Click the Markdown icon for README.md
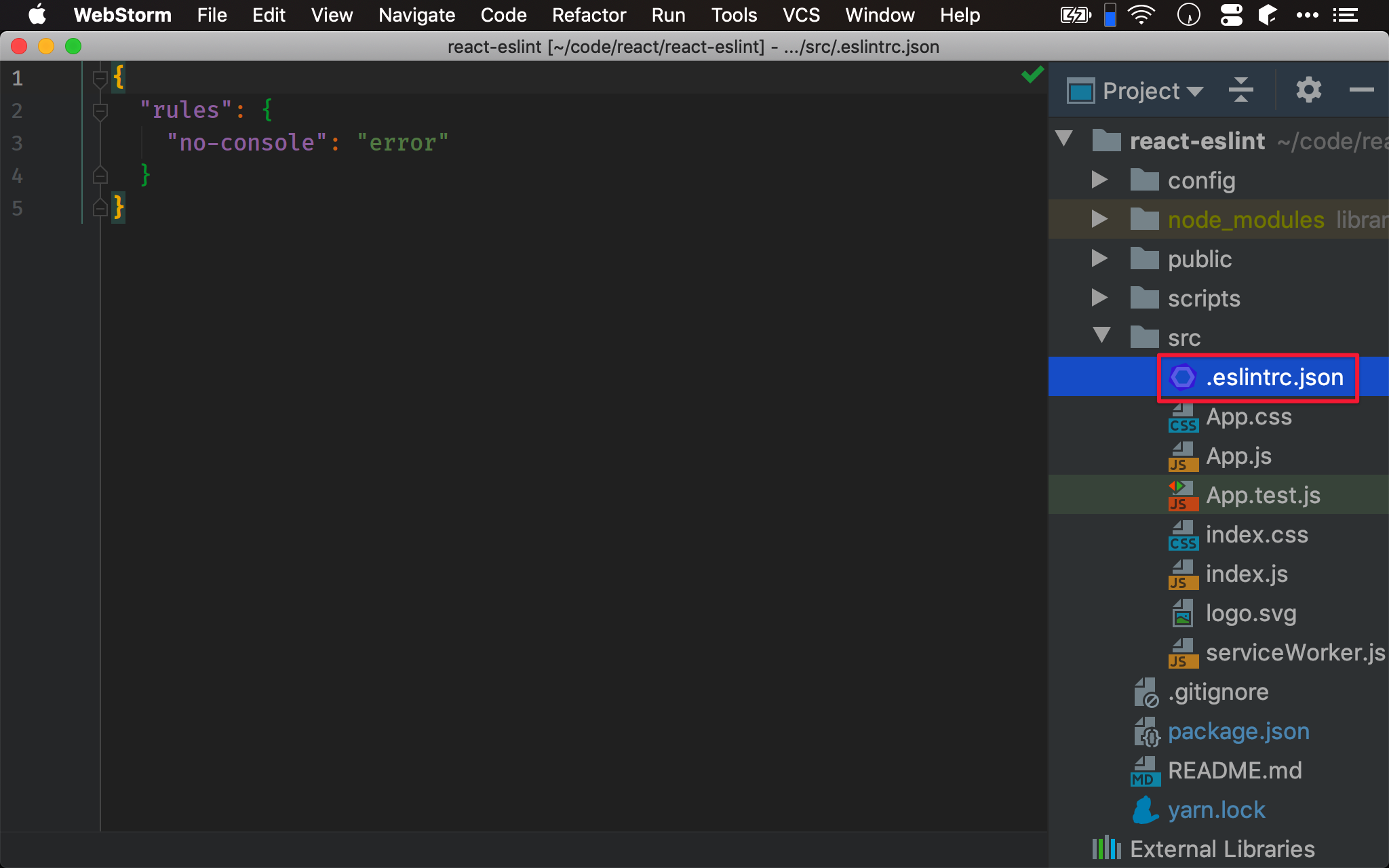This screenshot has height=868, width=1389. click(x=1145, y=771)
